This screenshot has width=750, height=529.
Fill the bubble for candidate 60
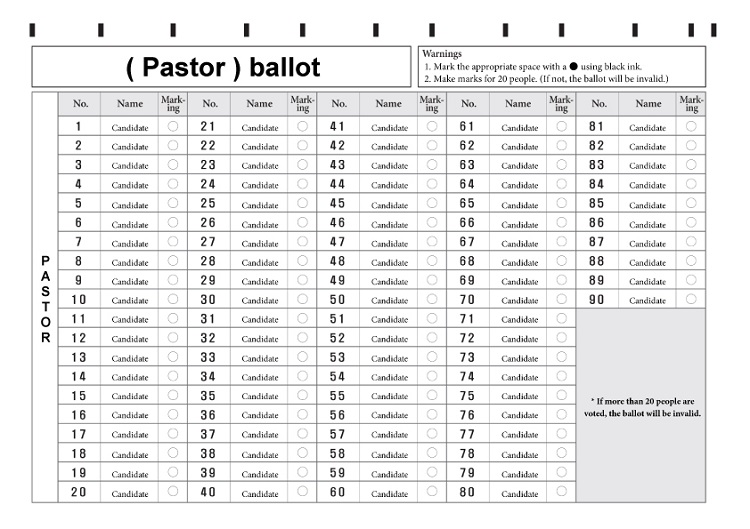(432, 492)
